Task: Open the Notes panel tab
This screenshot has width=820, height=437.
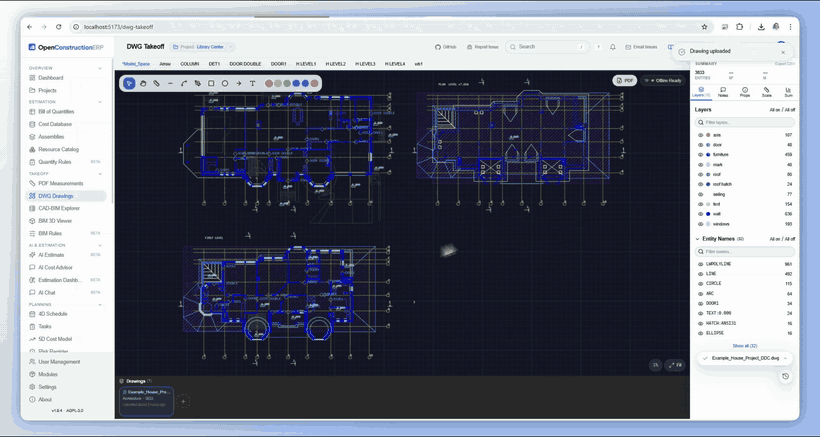Action: tap(723, 92)
